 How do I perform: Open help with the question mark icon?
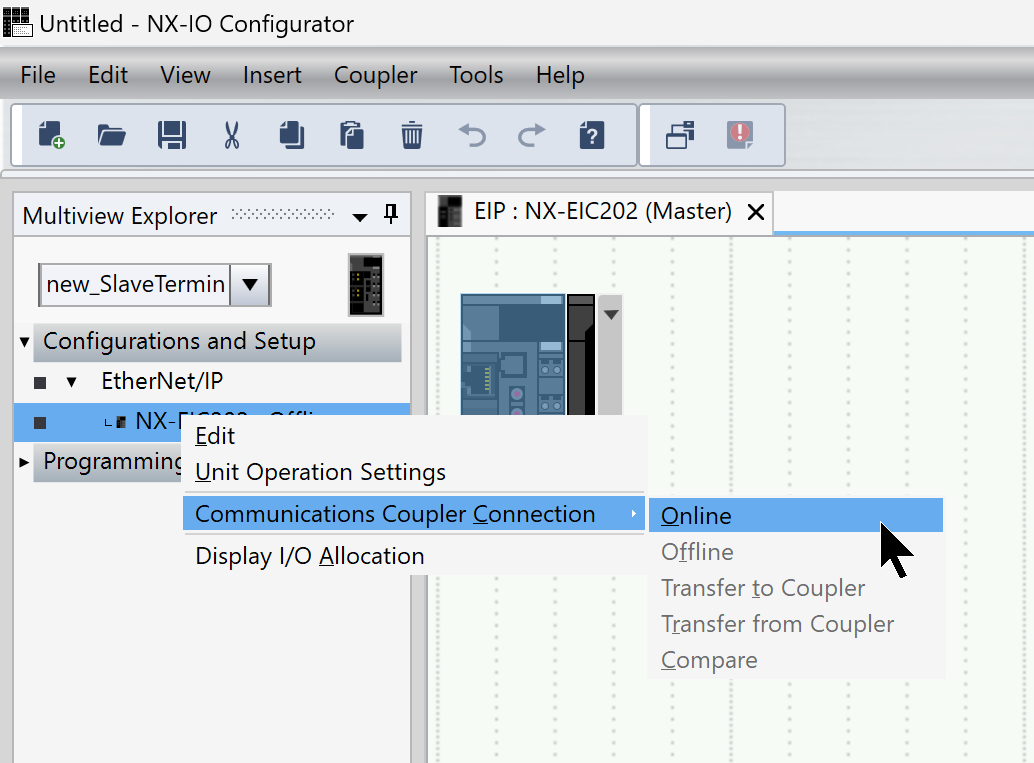tap(591, 135)
